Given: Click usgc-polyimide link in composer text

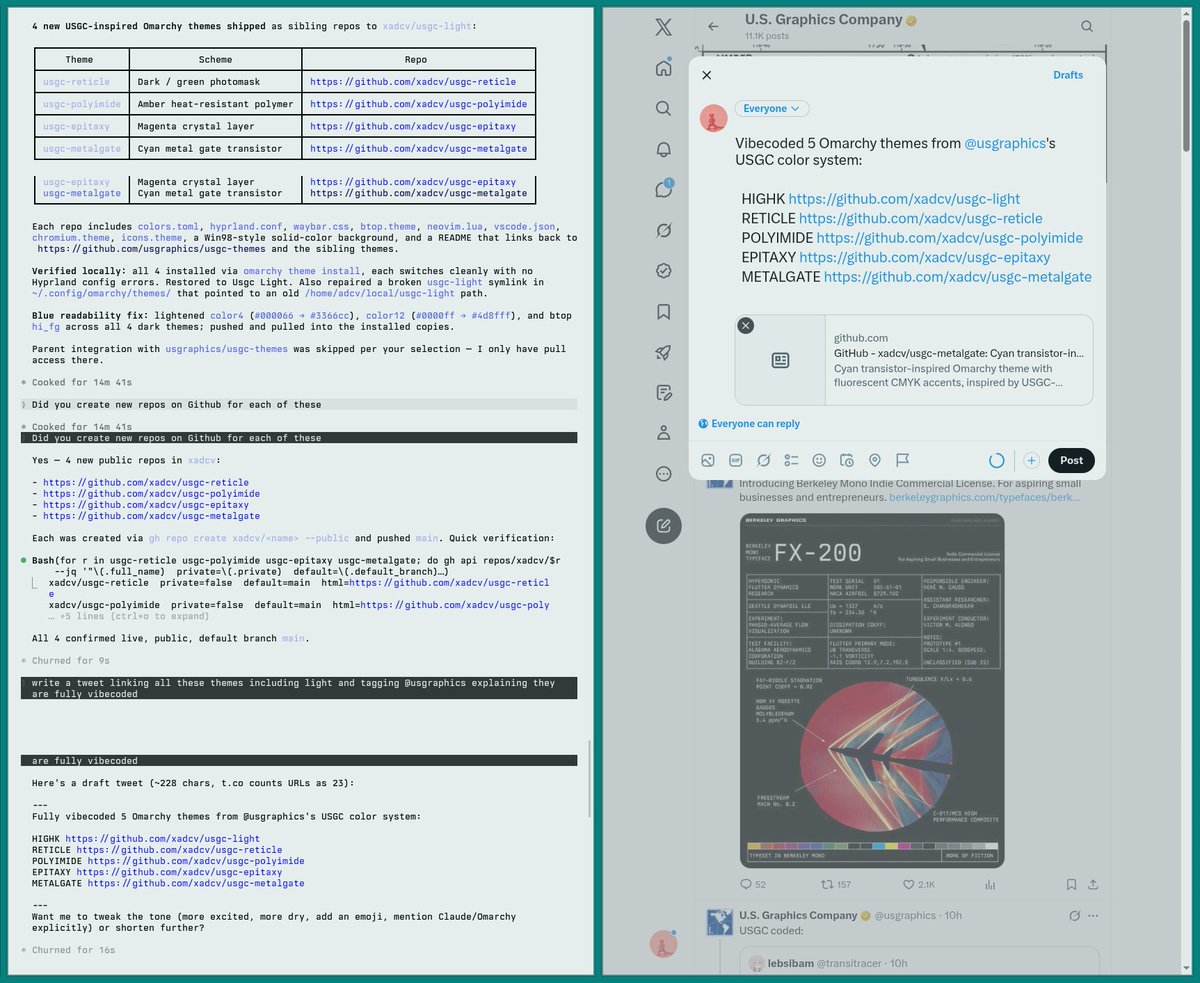Looking at the screenshot, I should (x=949, y=238).
